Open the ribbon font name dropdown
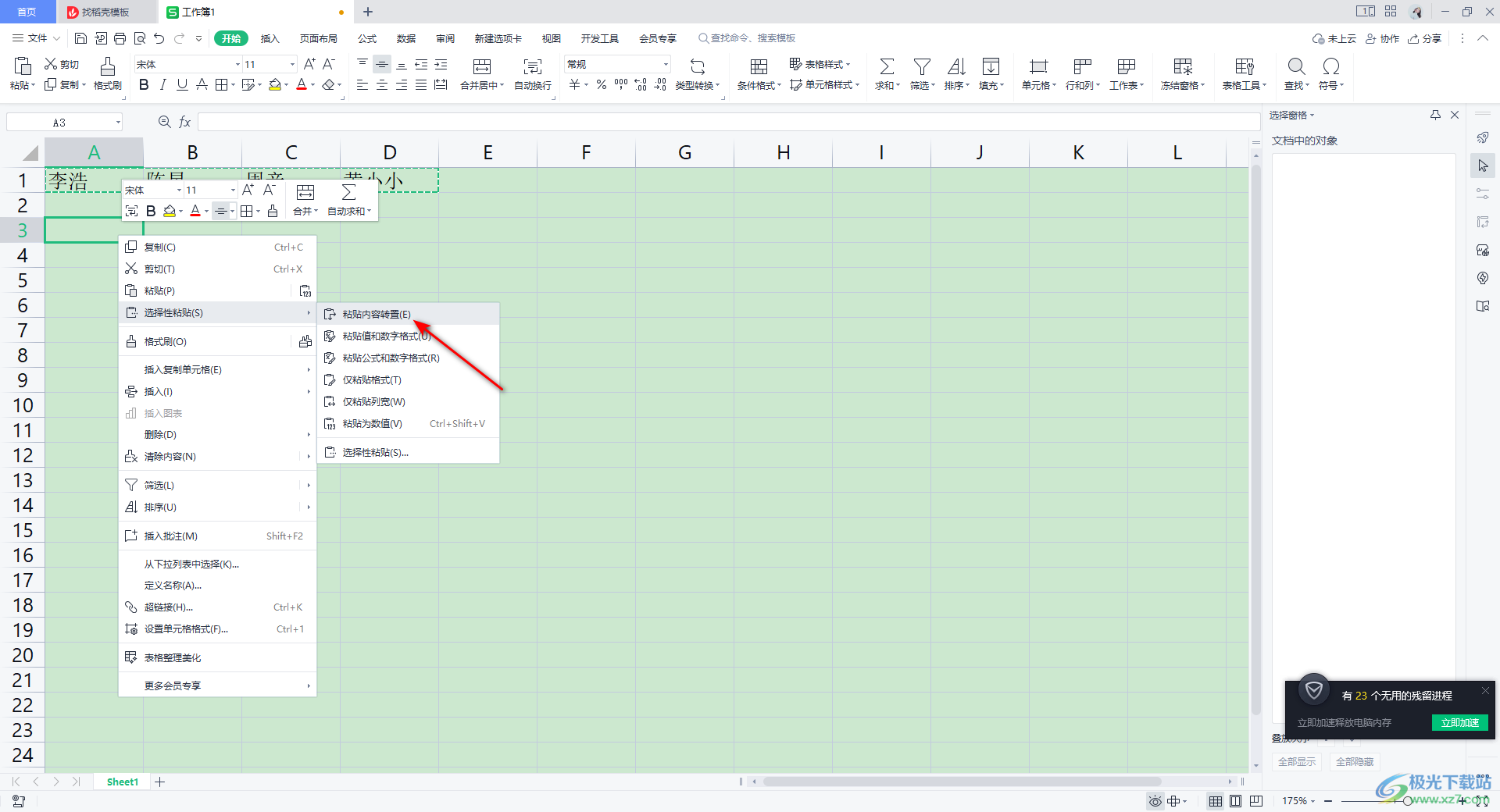The height and width of the screenshot is (812, 1500). [x=237, y=64]
